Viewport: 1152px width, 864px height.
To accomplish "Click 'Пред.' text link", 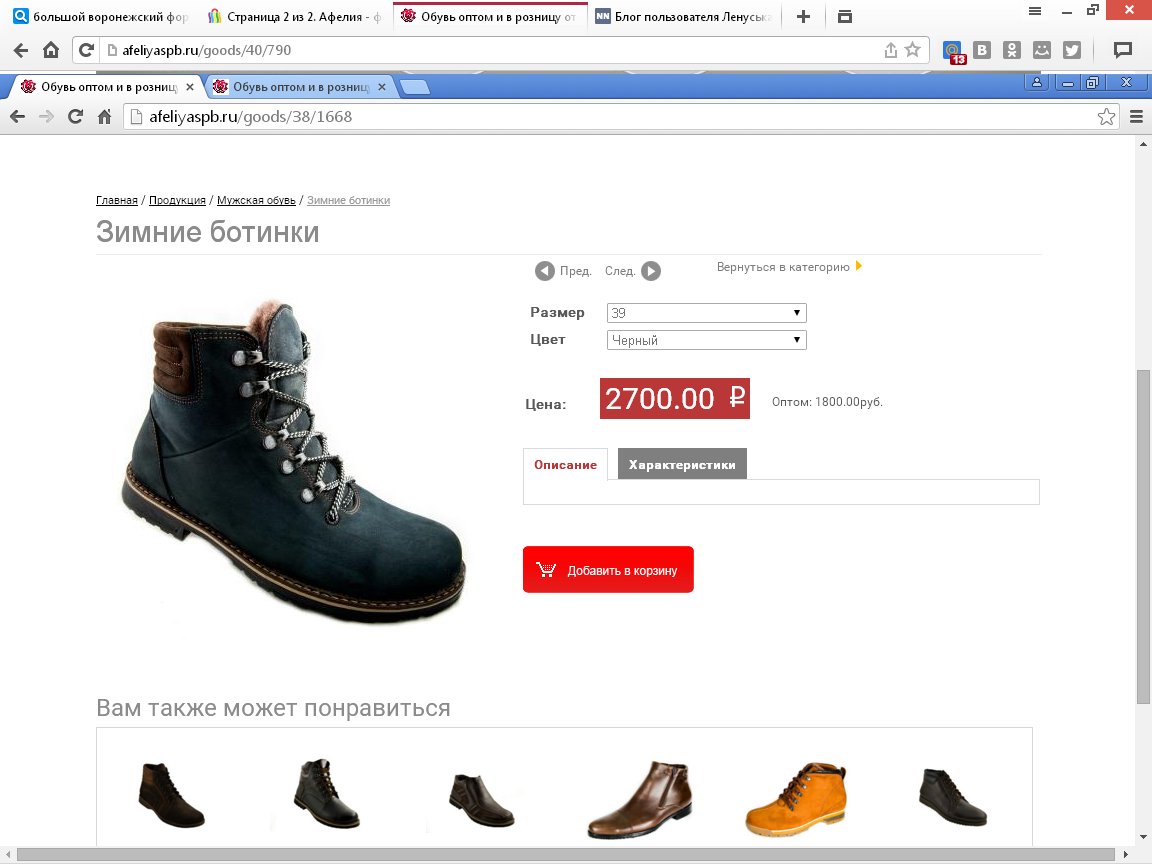I will click(575, 271).
